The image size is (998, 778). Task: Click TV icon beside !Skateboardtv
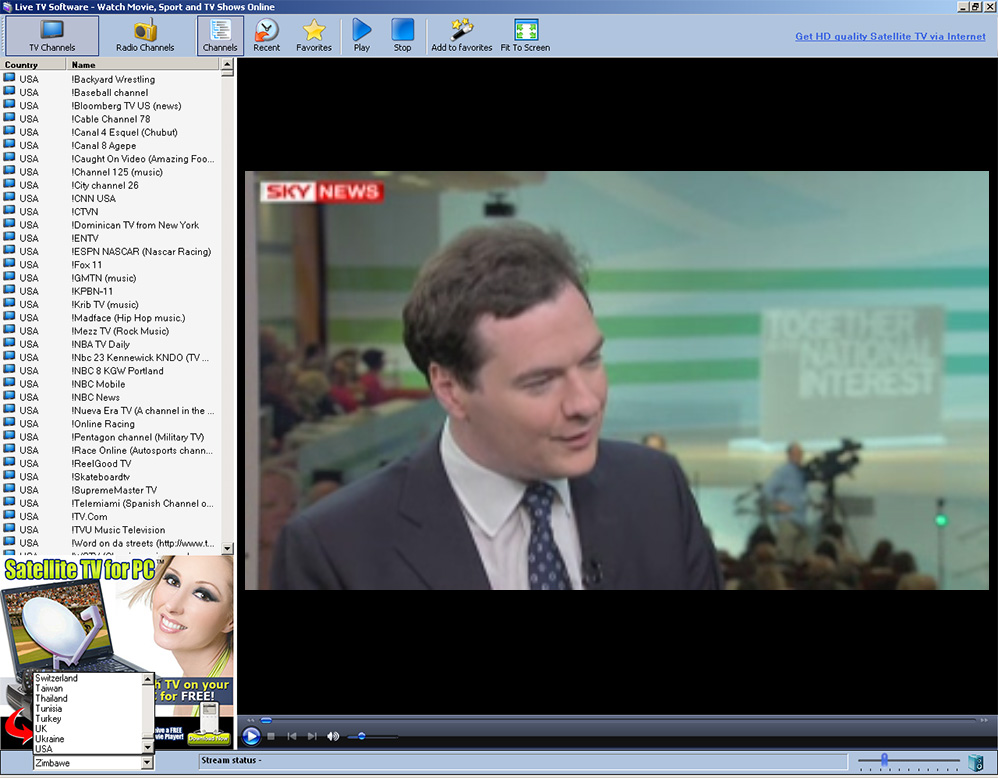point(10,476)
